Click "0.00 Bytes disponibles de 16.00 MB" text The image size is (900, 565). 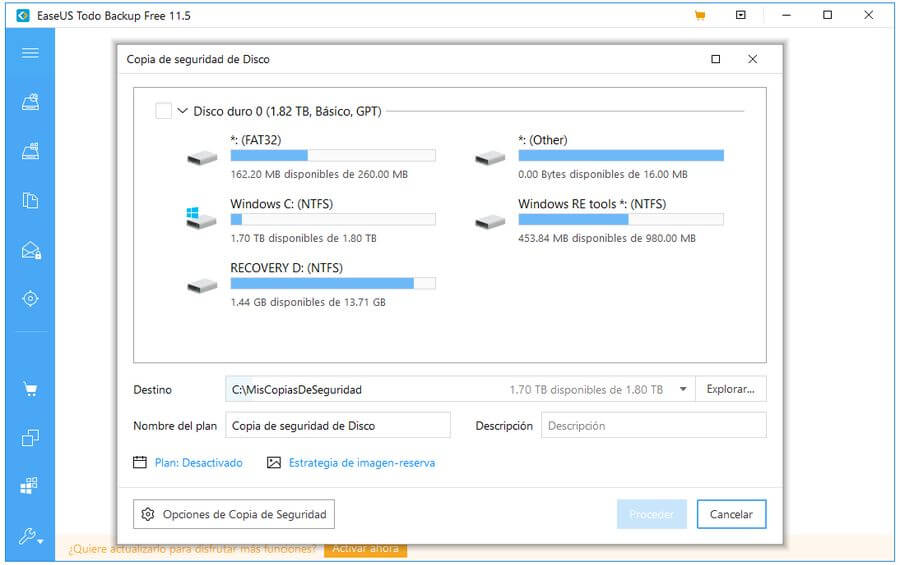603,174
